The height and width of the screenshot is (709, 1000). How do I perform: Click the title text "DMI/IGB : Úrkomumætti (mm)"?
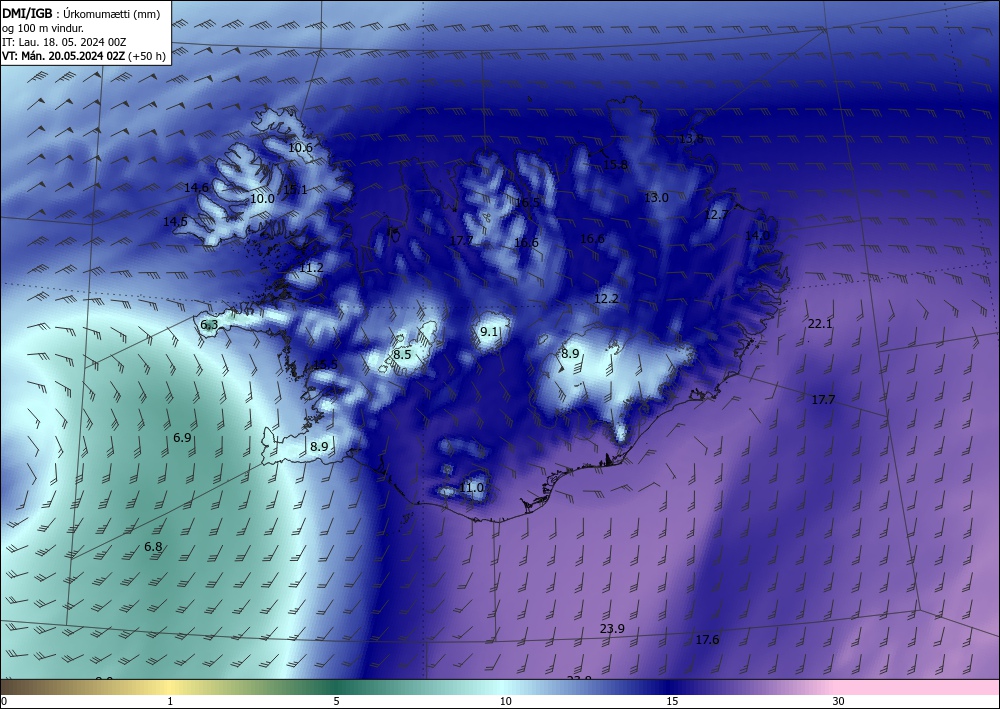click(81, 13)
